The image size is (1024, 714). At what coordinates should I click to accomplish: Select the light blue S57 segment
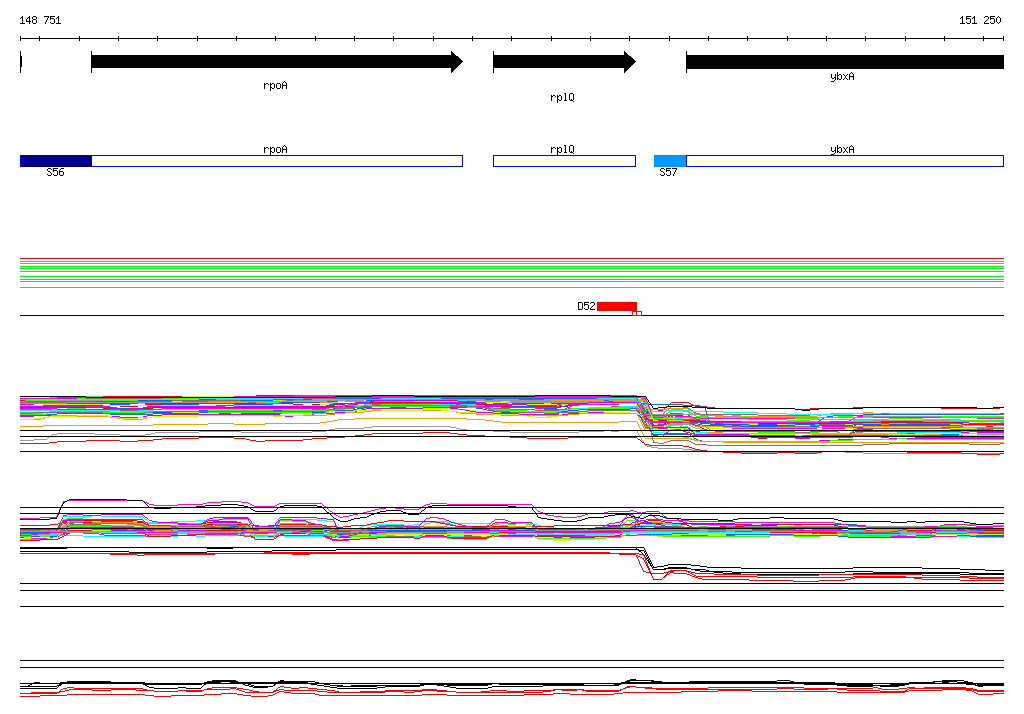(x=670, y=161)
